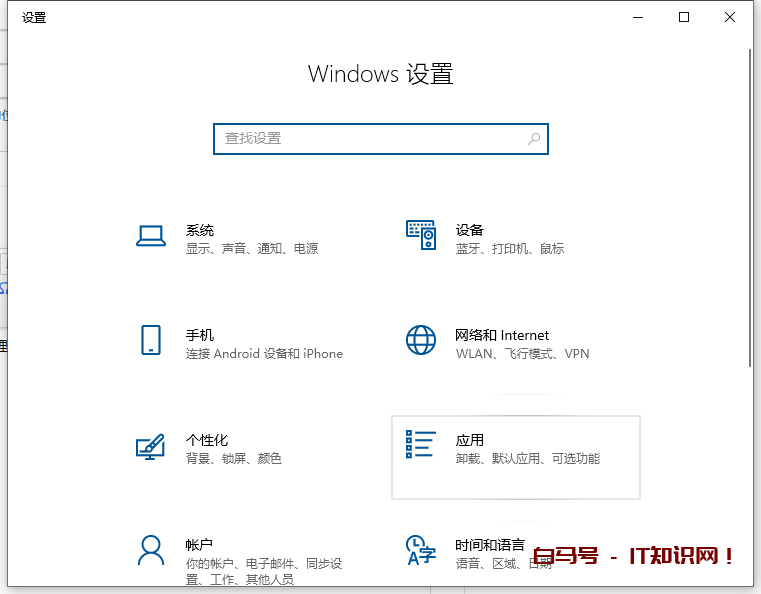This screenshot has height=594, width=761.
Task: Focus the 查找设置 search box
Action: (x=381, y=139)
